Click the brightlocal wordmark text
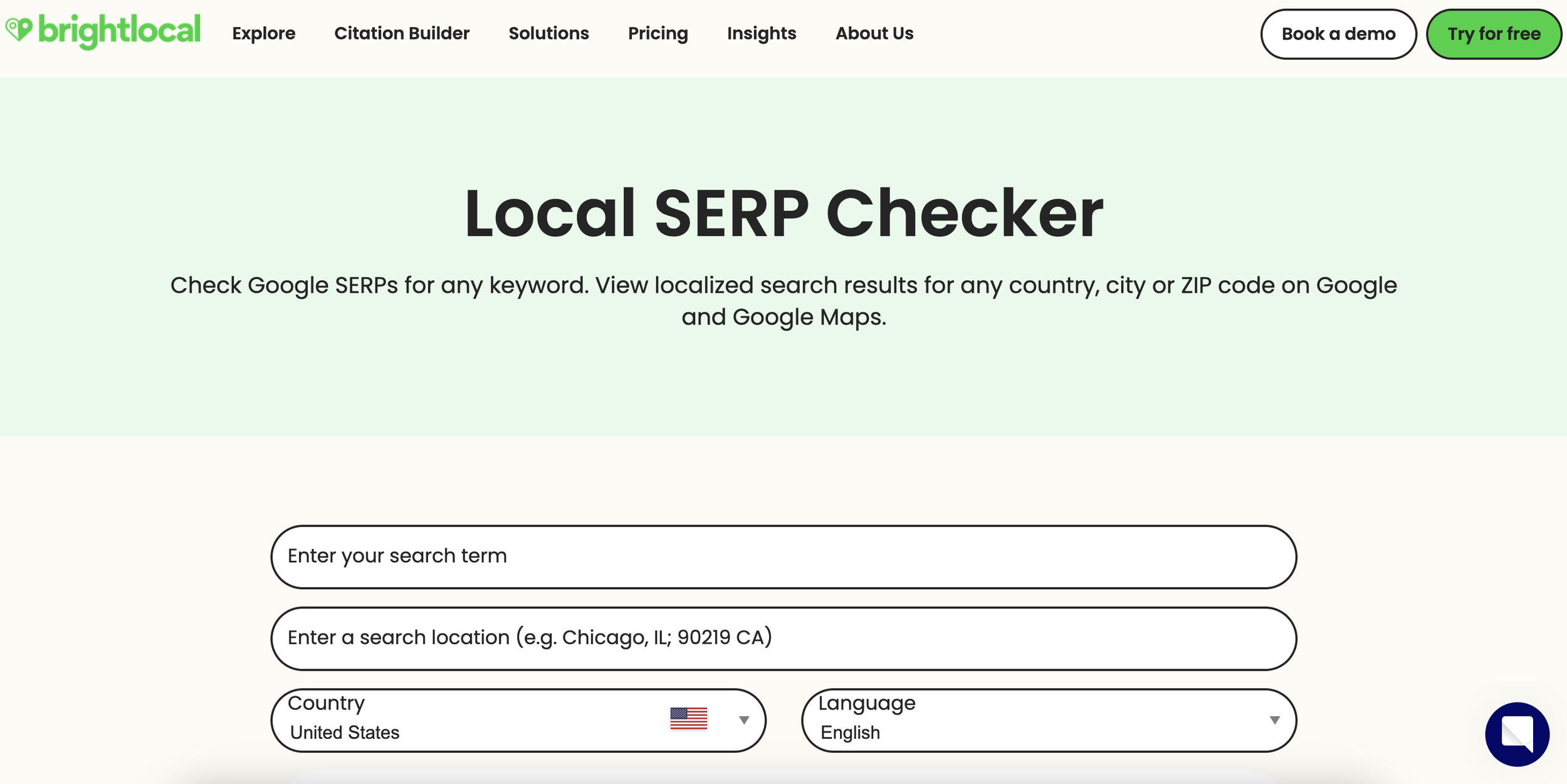 pos(119,30)
